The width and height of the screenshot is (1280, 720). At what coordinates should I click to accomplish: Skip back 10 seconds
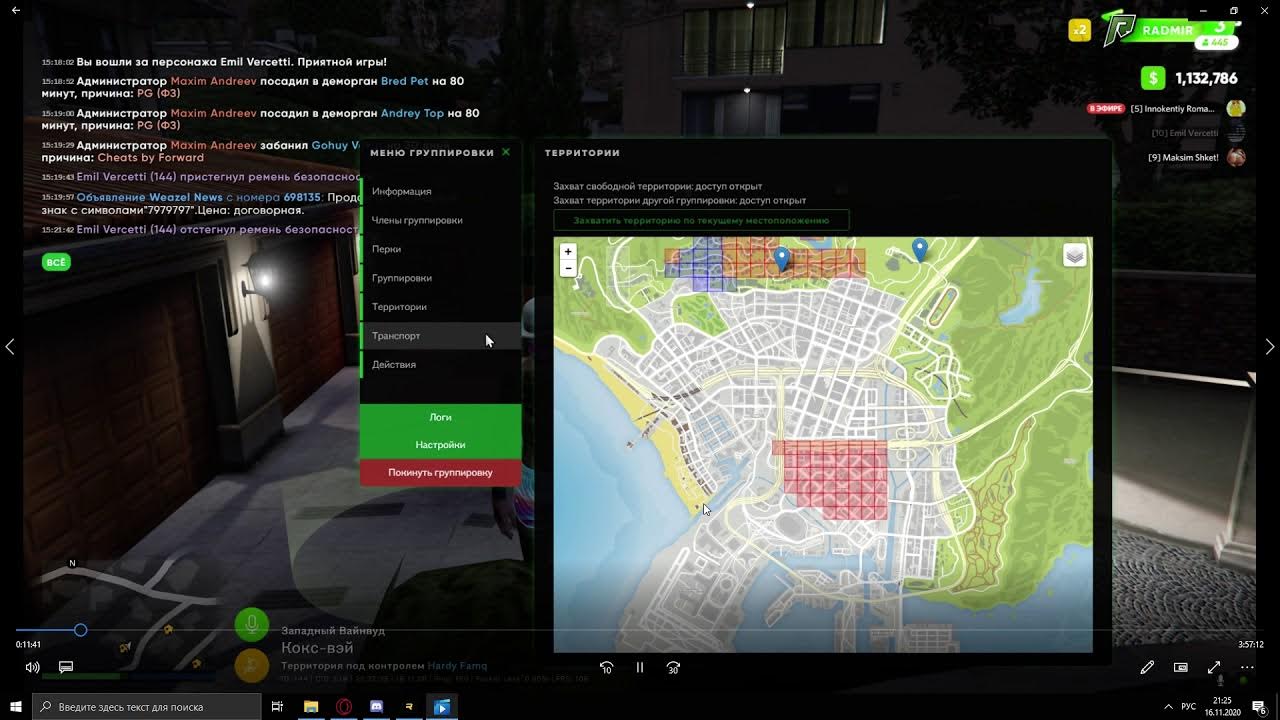(x=606, y=667)
